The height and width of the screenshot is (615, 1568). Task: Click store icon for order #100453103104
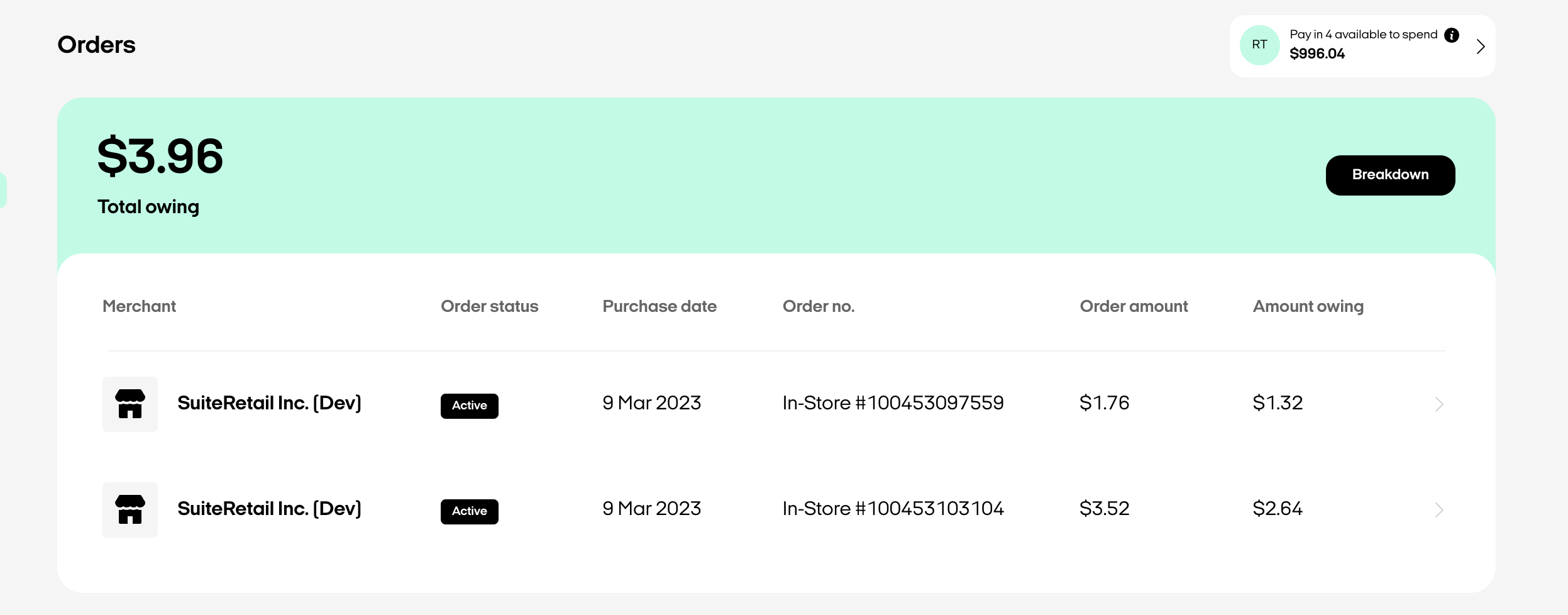pyautogui.click(x=130, y=509)
